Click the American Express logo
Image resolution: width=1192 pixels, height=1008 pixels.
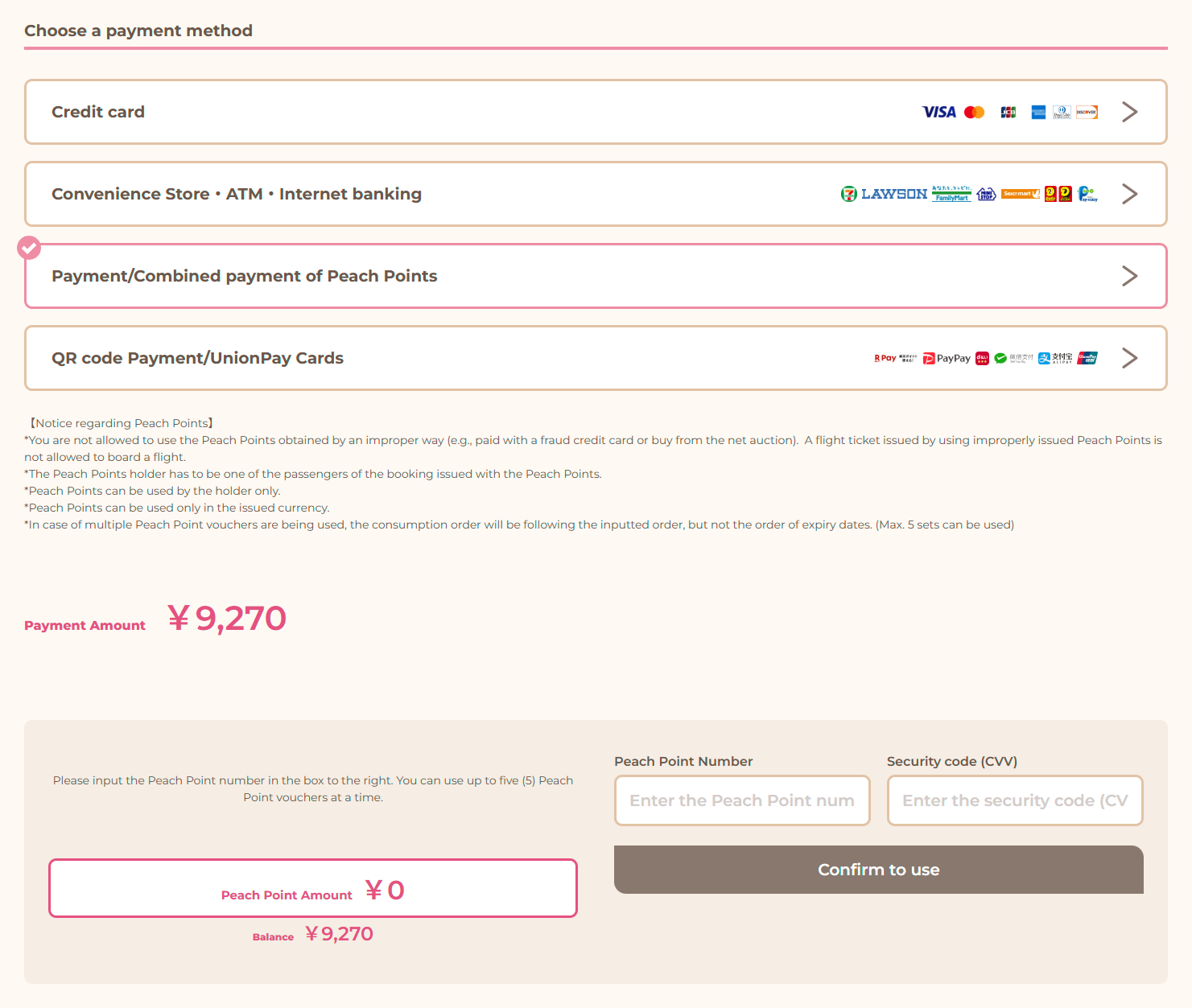(x=1038, y=112)
